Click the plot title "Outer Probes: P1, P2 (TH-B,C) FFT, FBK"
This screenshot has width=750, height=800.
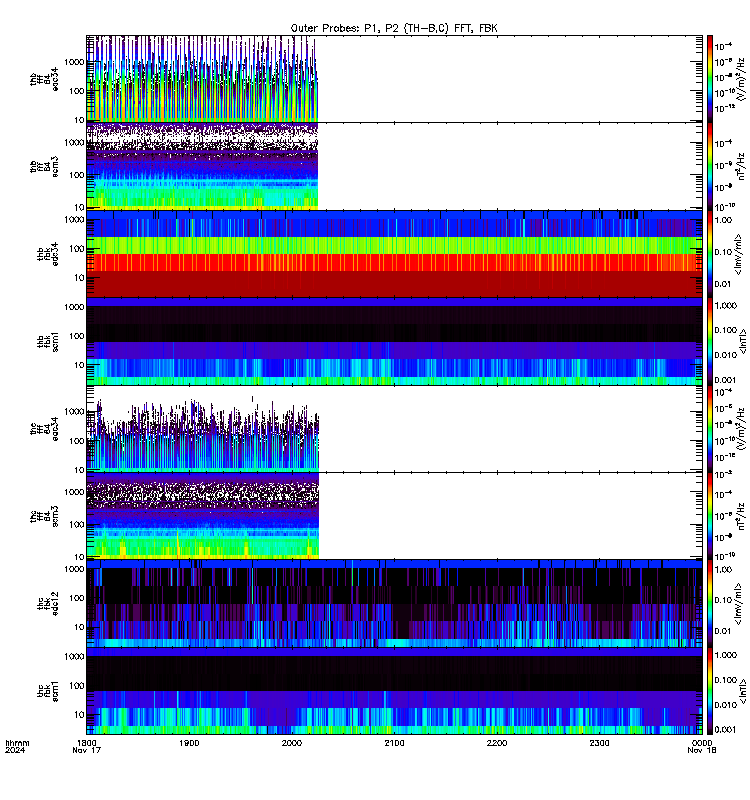pyautogui.click(x=394, y=29)
